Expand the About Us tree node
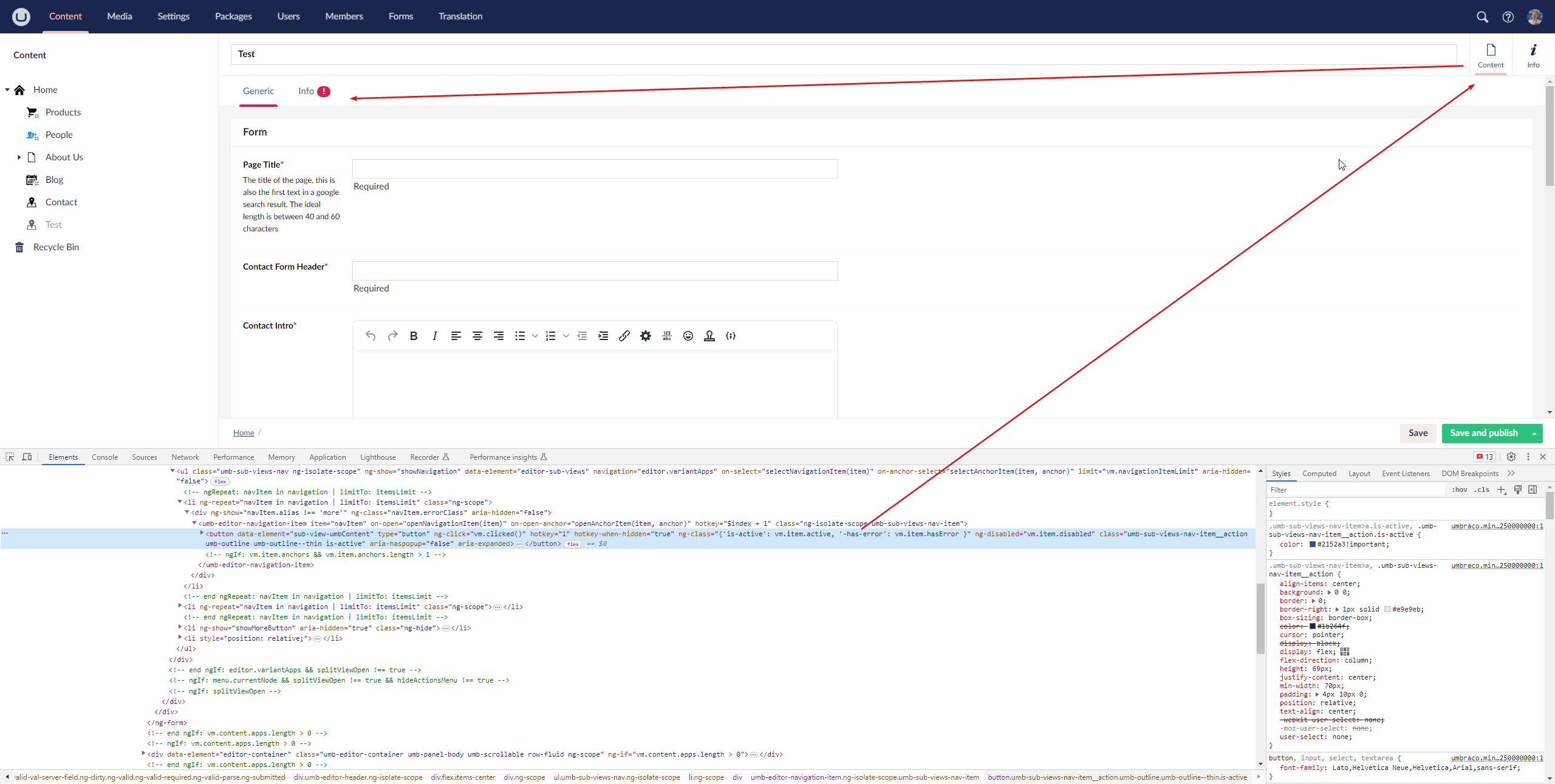The height and width of the screenshot is (784, 1555). point(19,157)
